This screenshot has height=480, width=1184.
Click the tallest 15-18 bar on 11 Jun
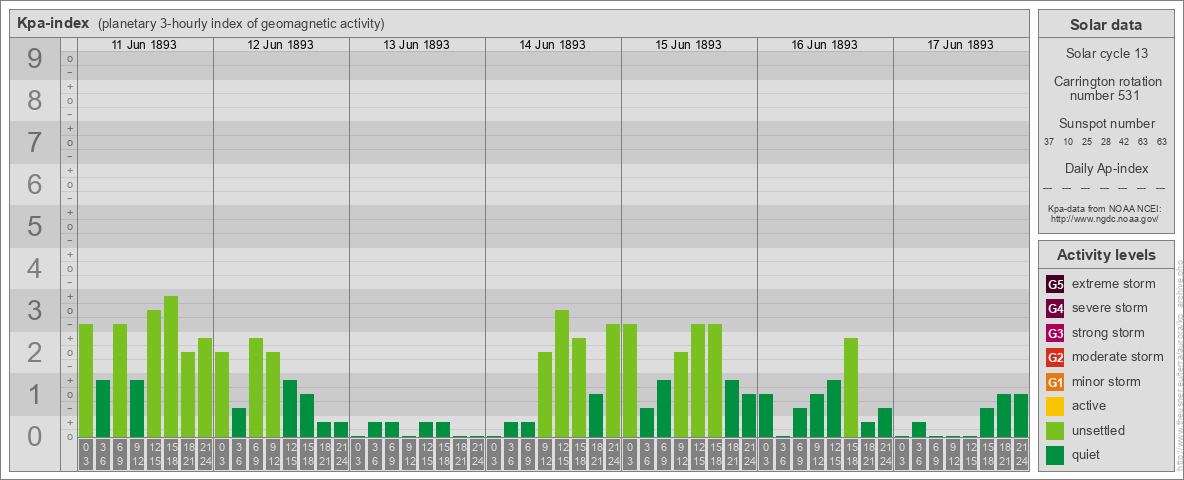(171, 367)
